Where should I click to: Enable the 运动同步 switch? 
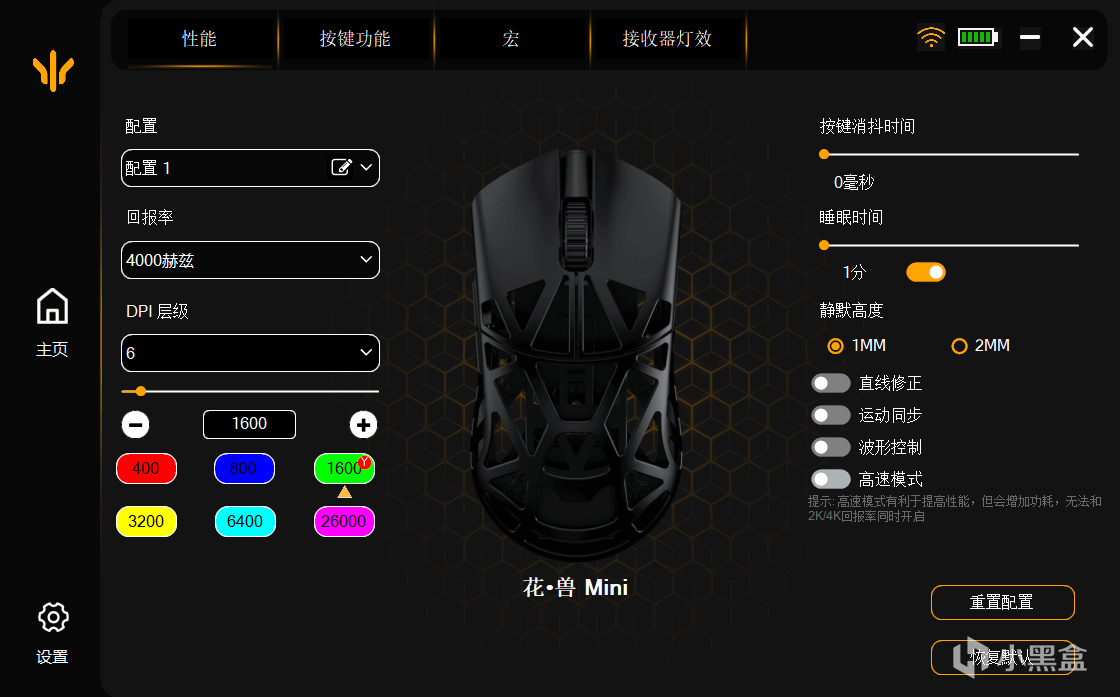(831, 415)
